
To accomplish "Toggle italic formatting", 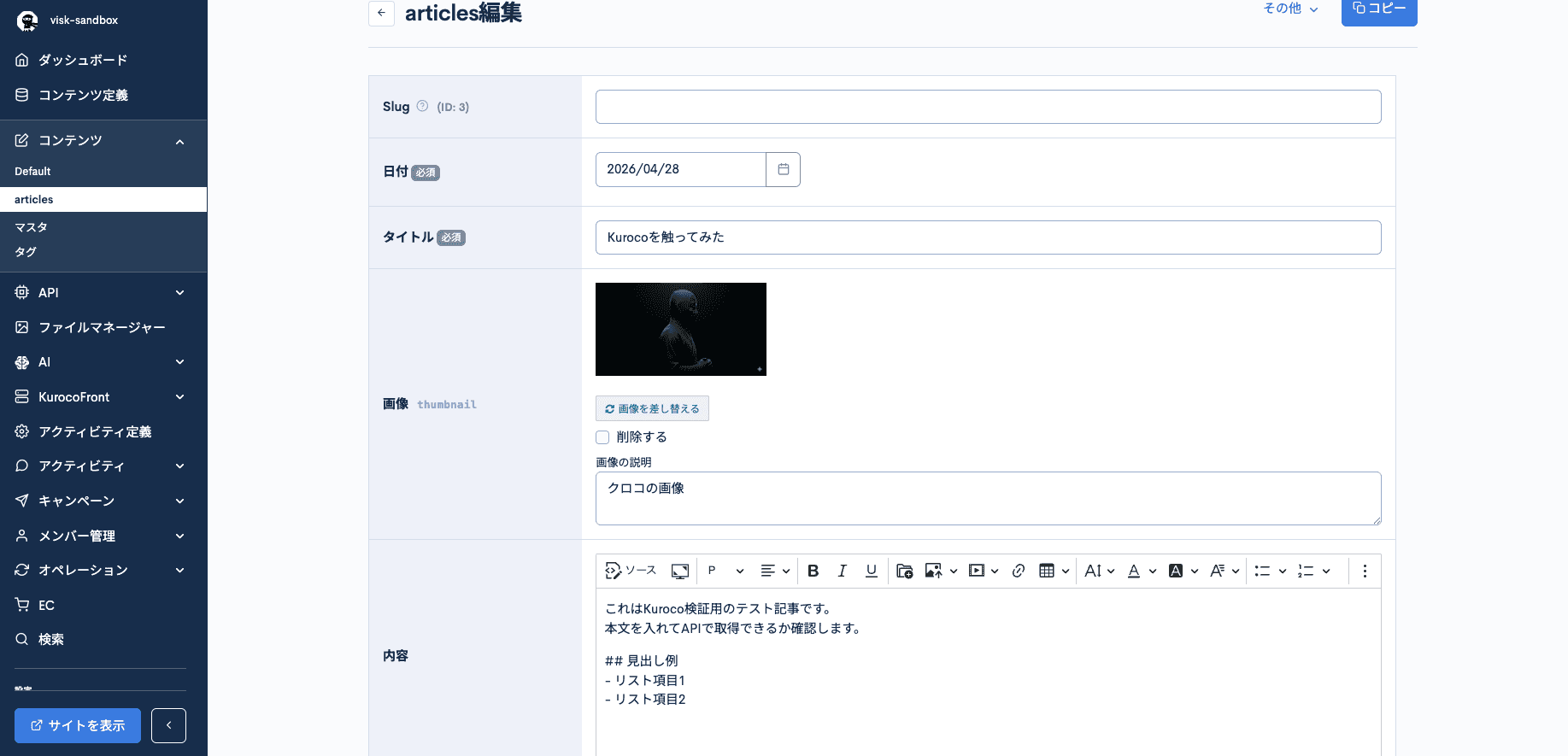I will pyautogui.click(x=843, y=571).
